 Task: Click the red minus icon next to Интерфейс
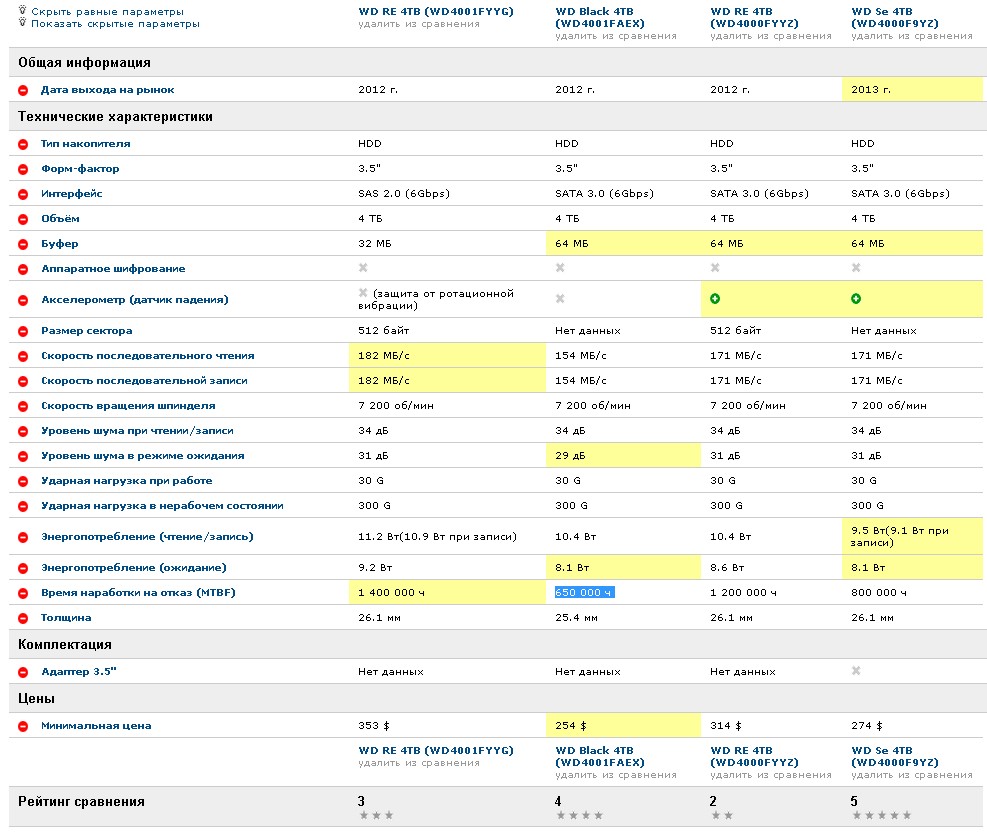pyautogui.click(x=23, y=194)
